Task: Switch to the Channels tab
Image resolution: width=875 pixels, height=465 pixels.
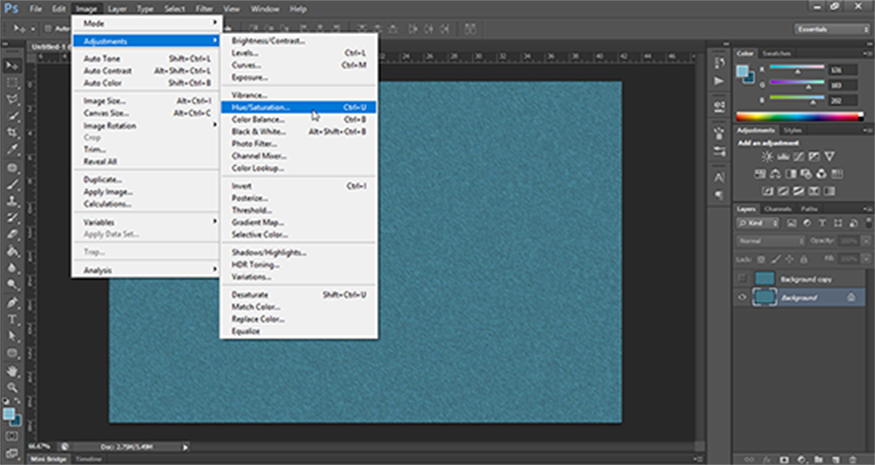Action: (780, 209)
